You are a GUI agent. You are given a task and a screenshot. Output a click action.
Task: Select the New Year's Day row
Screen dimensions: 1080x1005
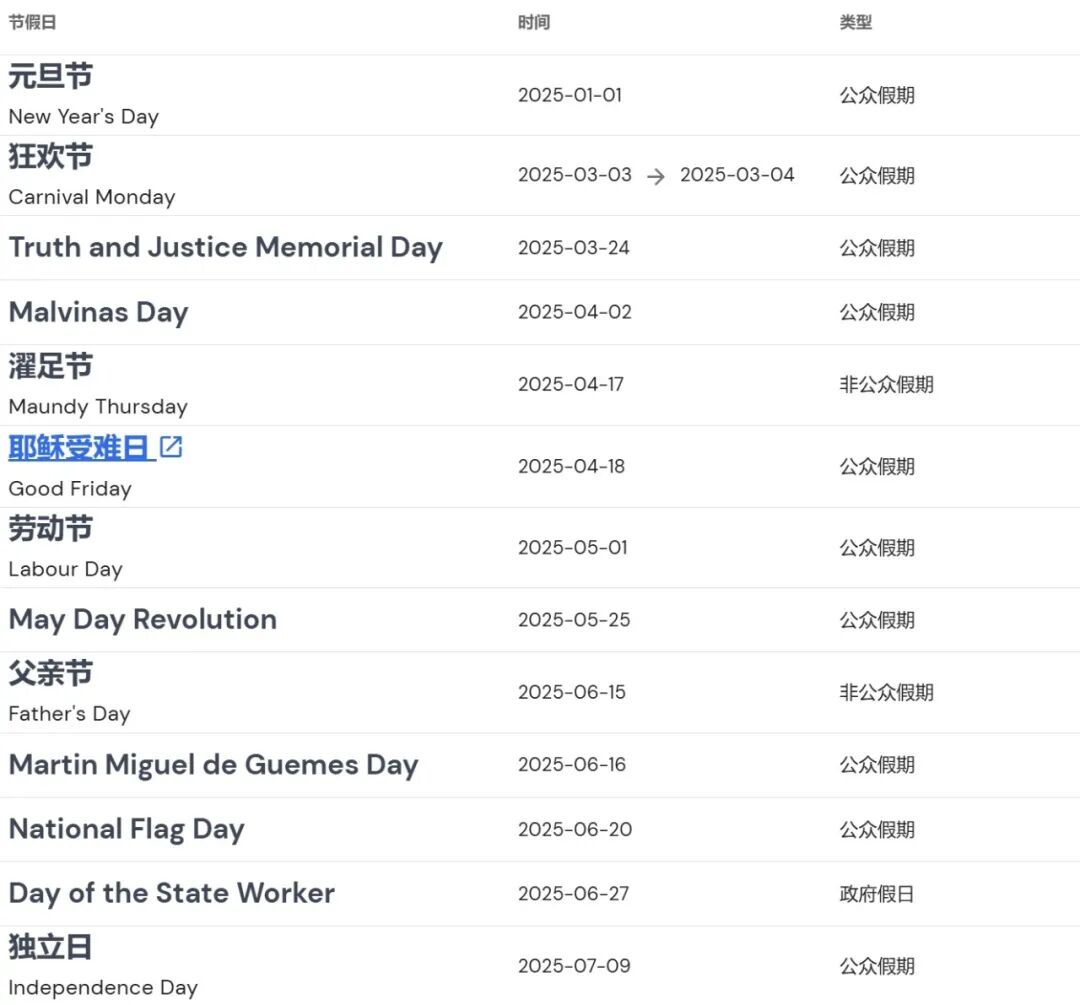click(x=83, y=95)
